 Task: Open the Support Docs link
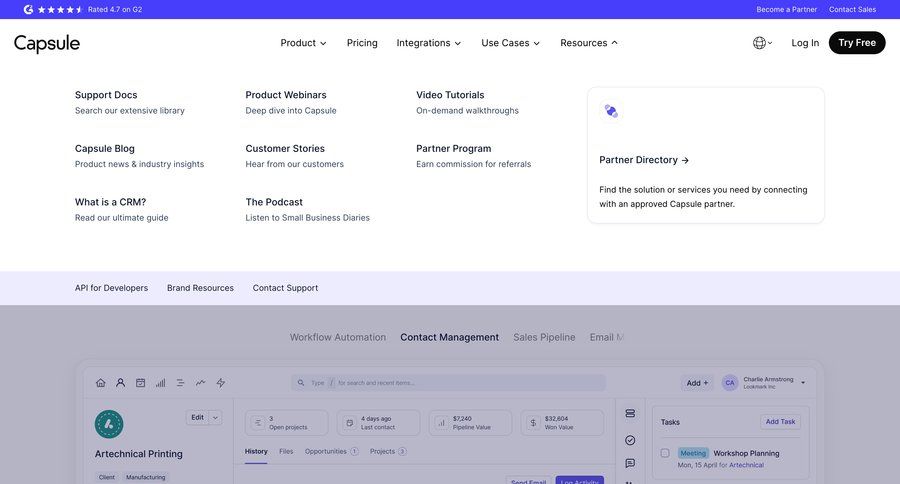(x=106, y=95)
